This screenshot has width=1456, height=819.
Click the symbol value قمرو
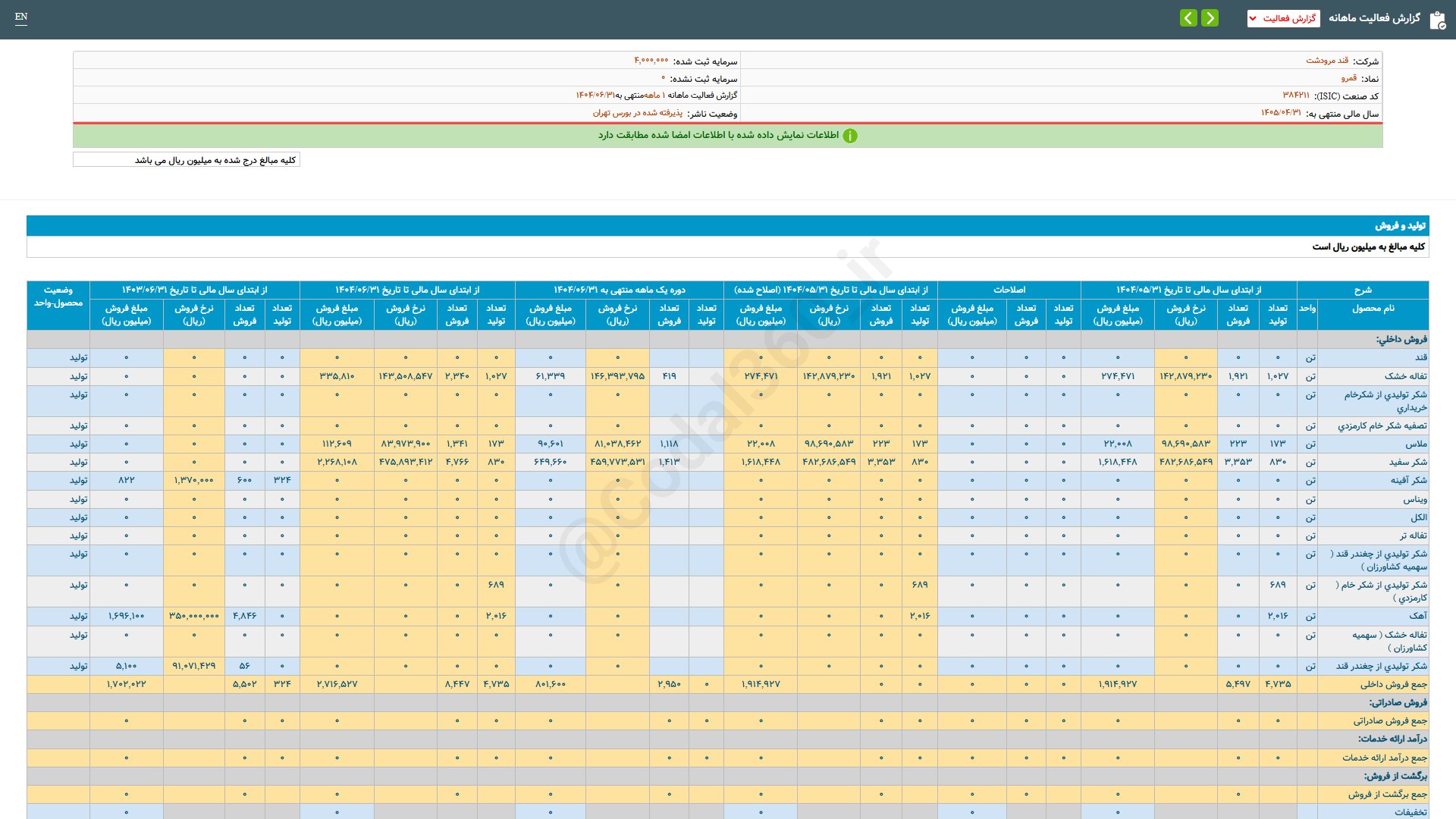pos(1348,78)
